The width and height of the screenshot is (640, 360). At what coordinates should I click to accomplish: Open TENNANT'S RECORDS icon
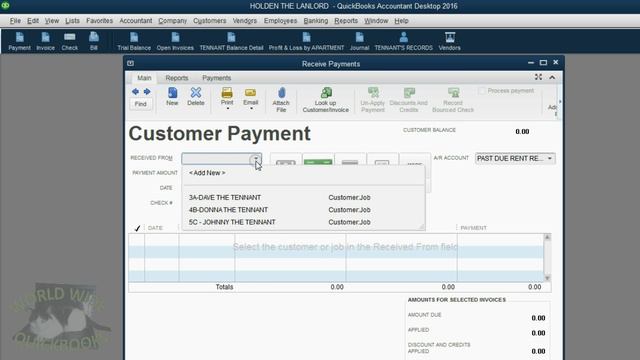pos(403,42)
